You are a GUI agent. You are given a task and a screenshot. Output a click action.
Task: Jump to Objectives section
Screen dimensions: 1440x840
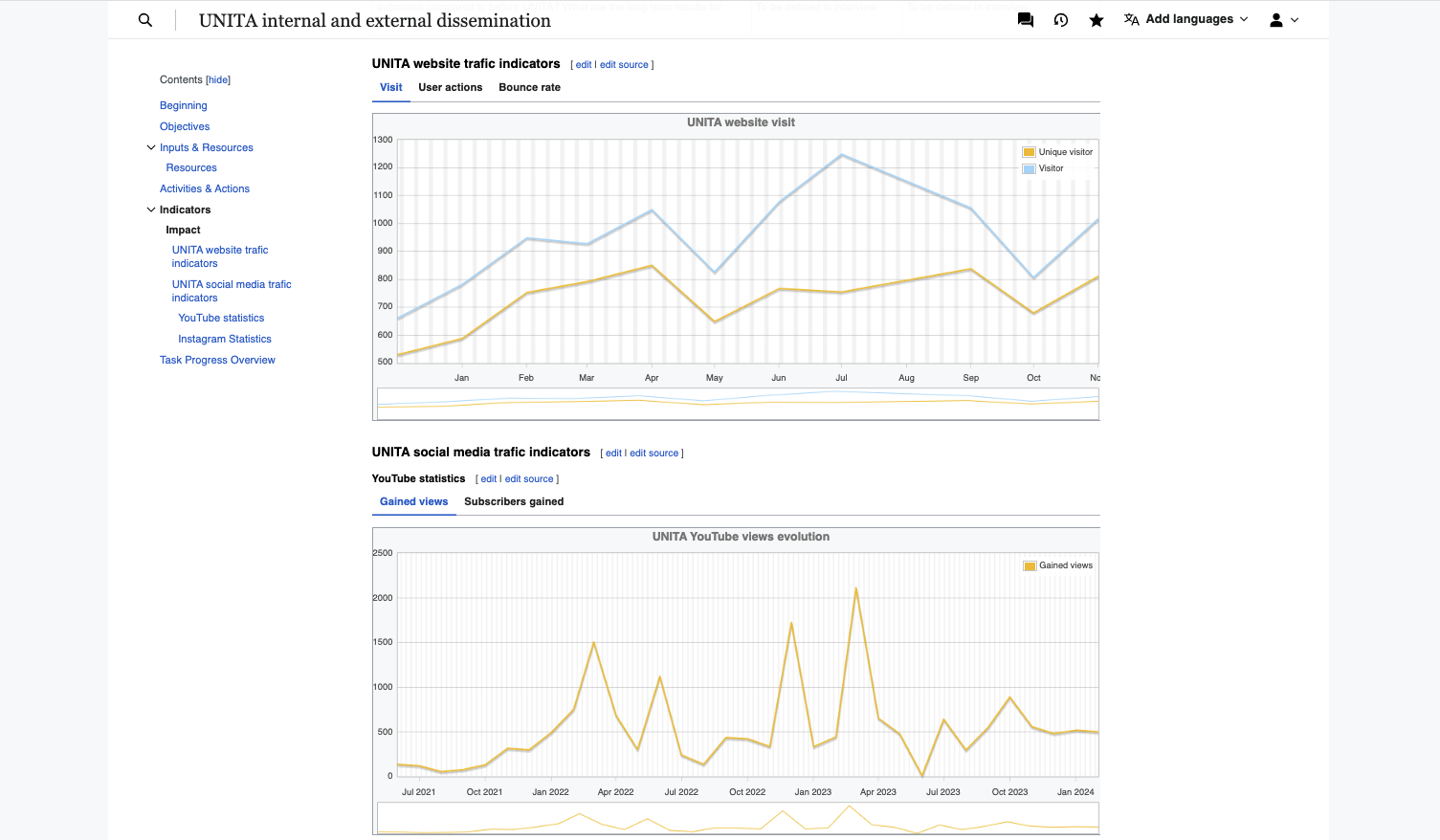pyautogui.click(x=185, y=126)
